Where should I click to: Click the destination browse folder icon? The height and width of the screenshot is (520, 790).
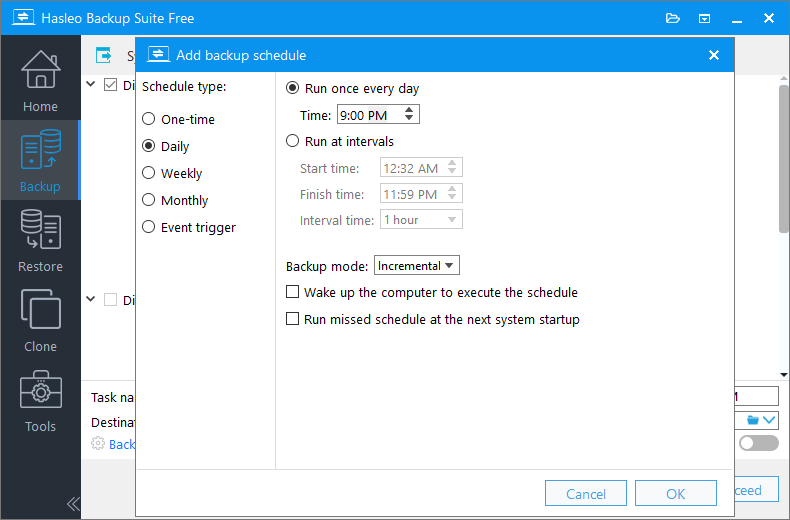[x=753, y=420]
